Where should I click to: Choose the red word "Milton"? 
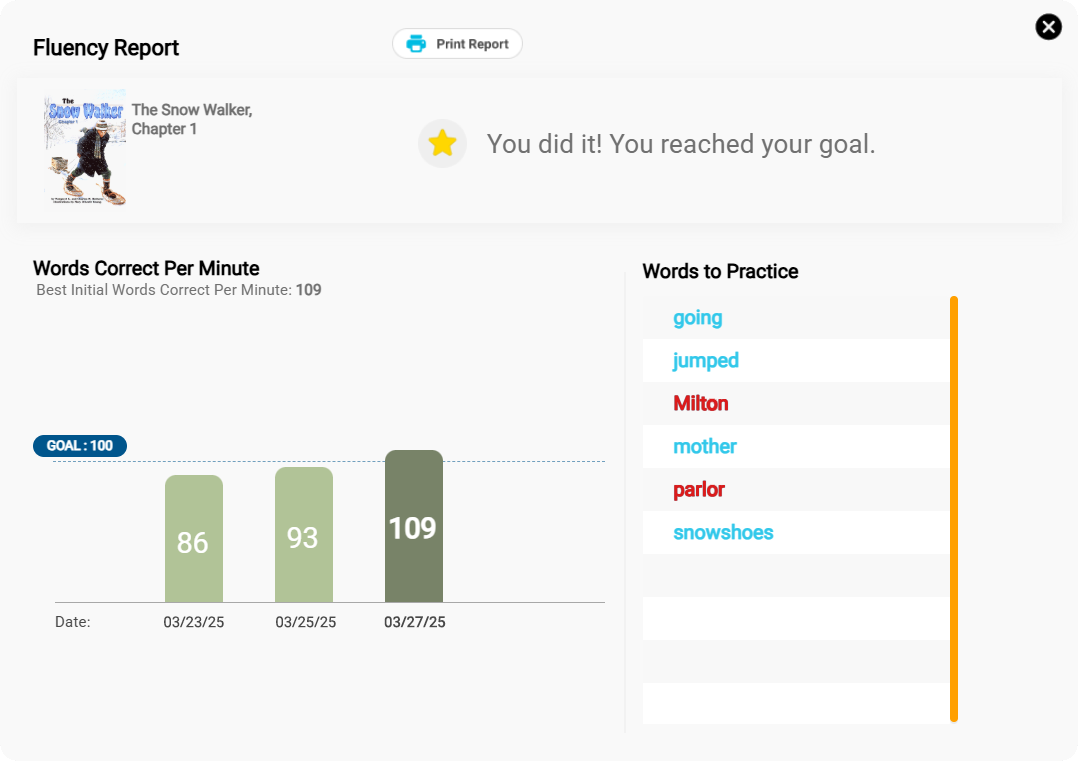pos(700,404)
